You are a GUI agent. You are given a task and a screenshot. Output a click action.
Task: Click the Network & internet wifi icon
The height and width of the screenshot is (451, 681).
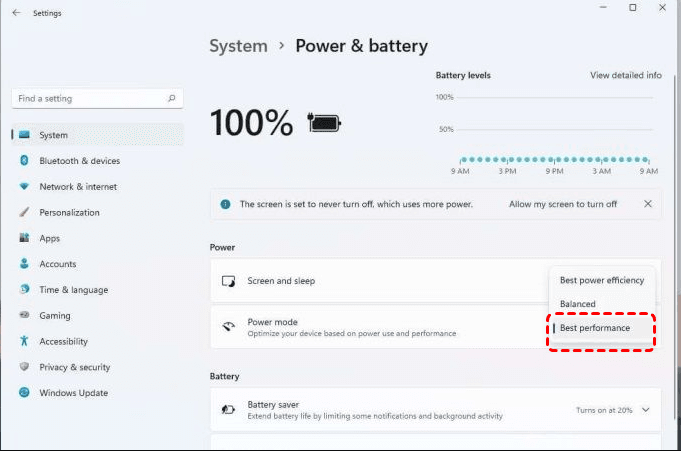pyautogui.click(x=24, y=187)
